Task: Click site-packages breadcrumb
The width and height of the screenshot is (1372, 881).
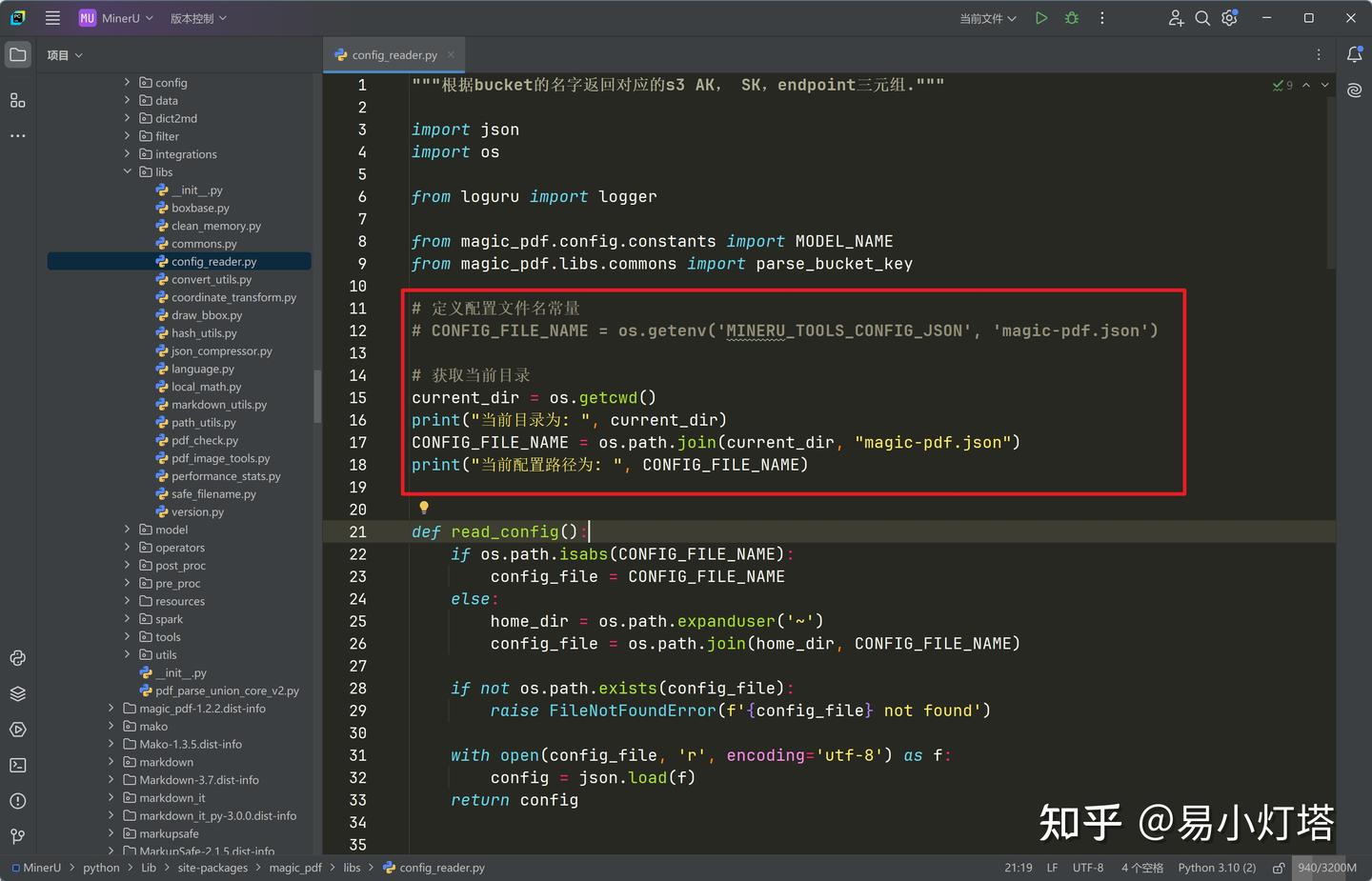Action: pos(212,868)
